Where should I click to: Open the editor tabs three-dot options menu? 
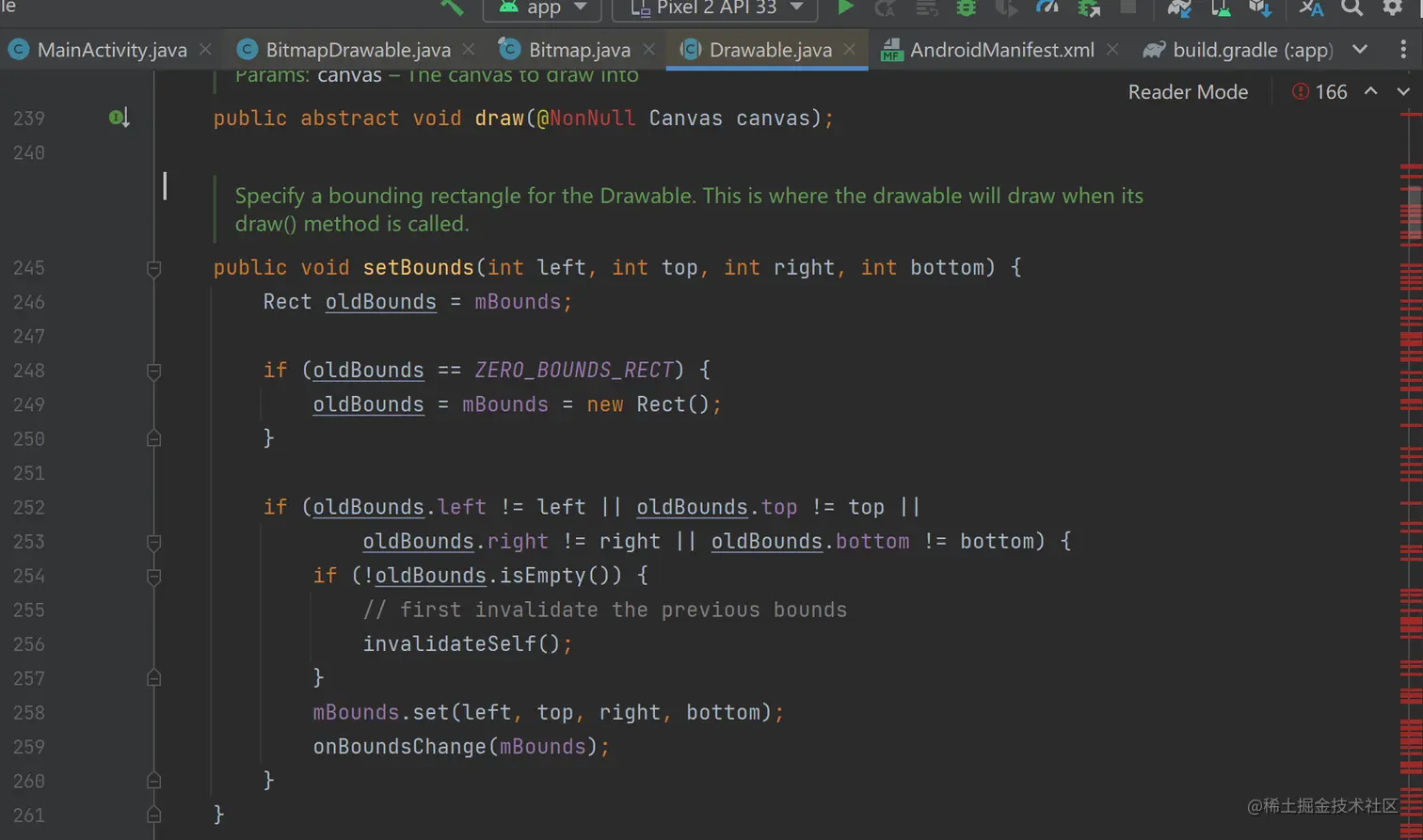1403,49
